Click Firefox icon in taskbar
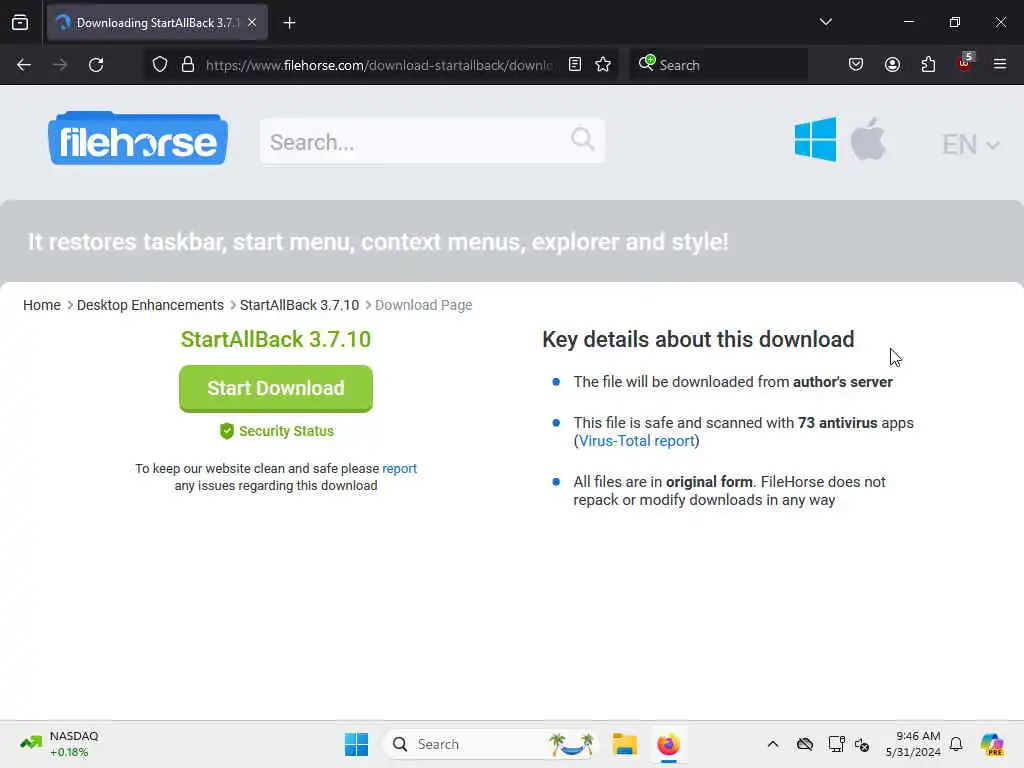Screen dimensions: 1024x768 tap(668, 744)
